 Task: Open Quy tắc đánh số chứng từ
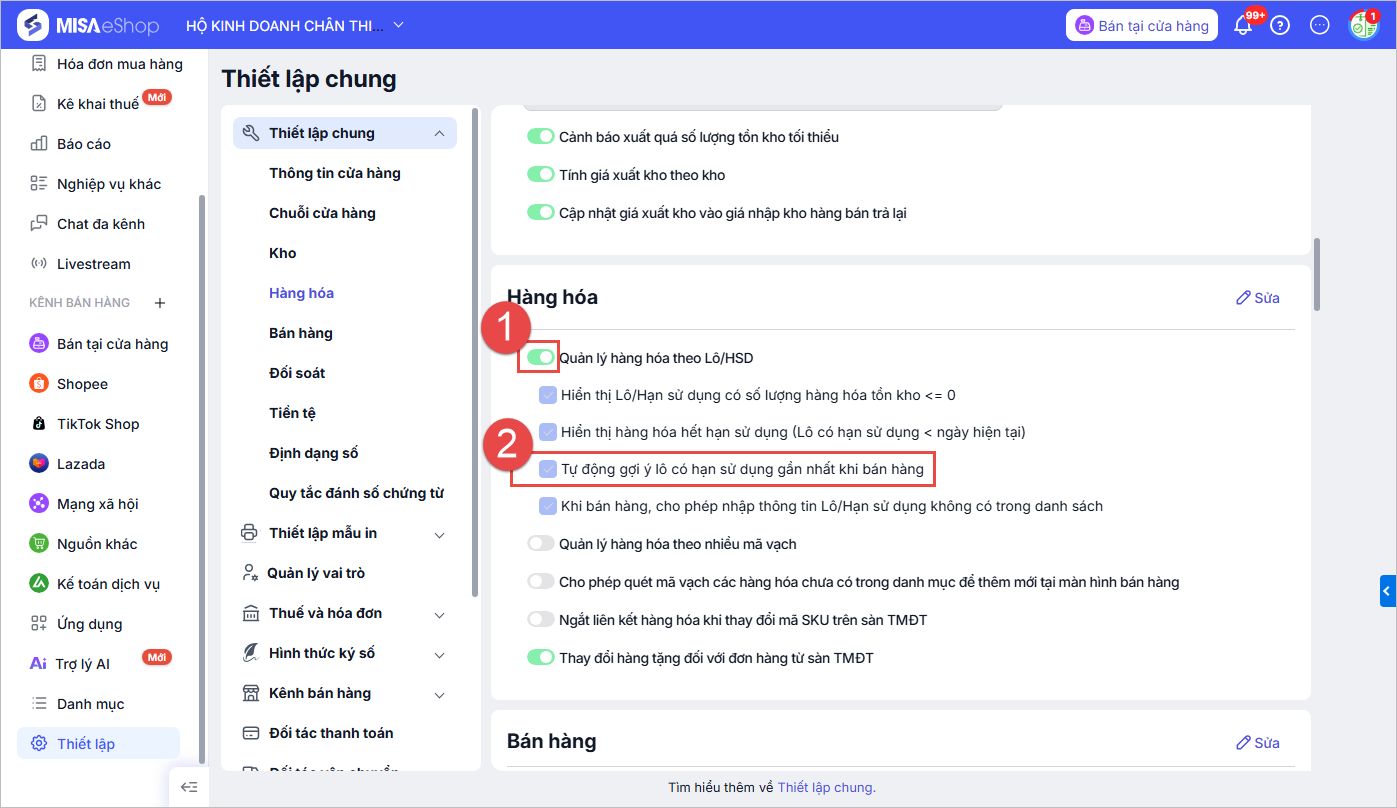356,493
